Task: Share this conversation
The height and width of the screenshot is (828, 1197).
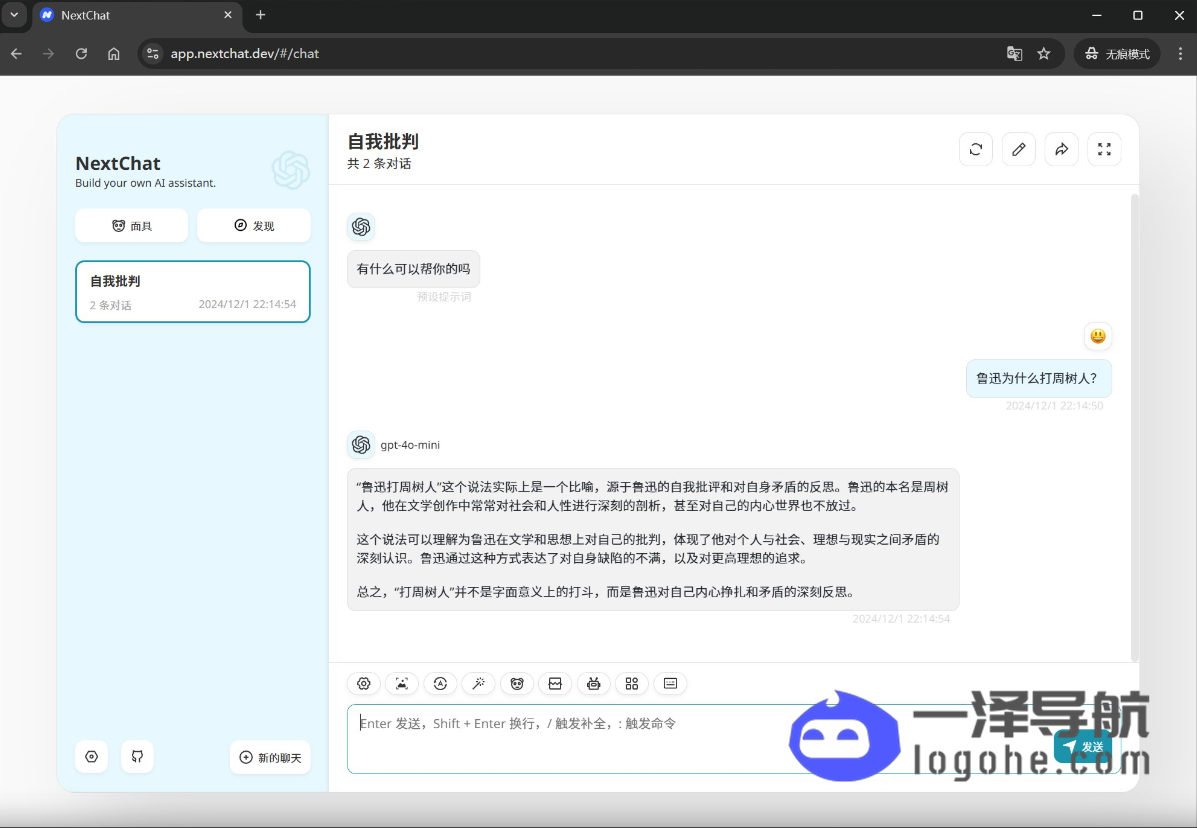Action: 1062,150
